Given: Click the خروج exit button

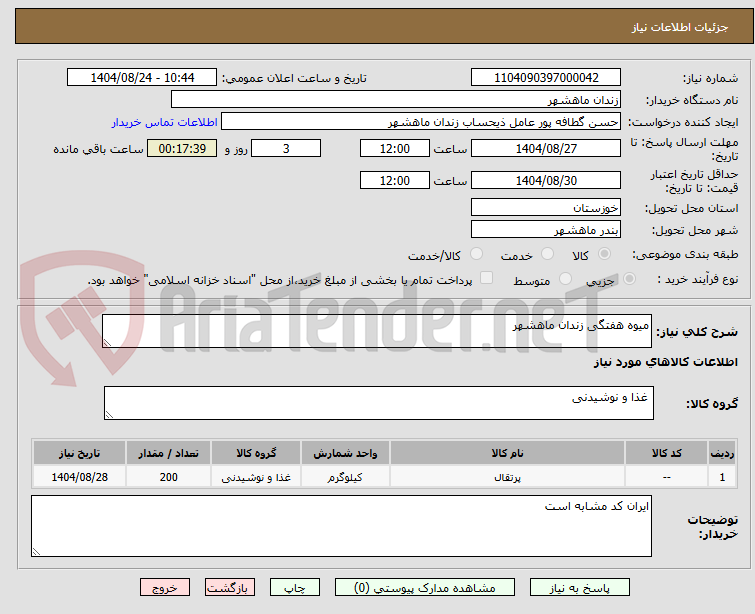Looking at the screenshot, I should (165, 588).
